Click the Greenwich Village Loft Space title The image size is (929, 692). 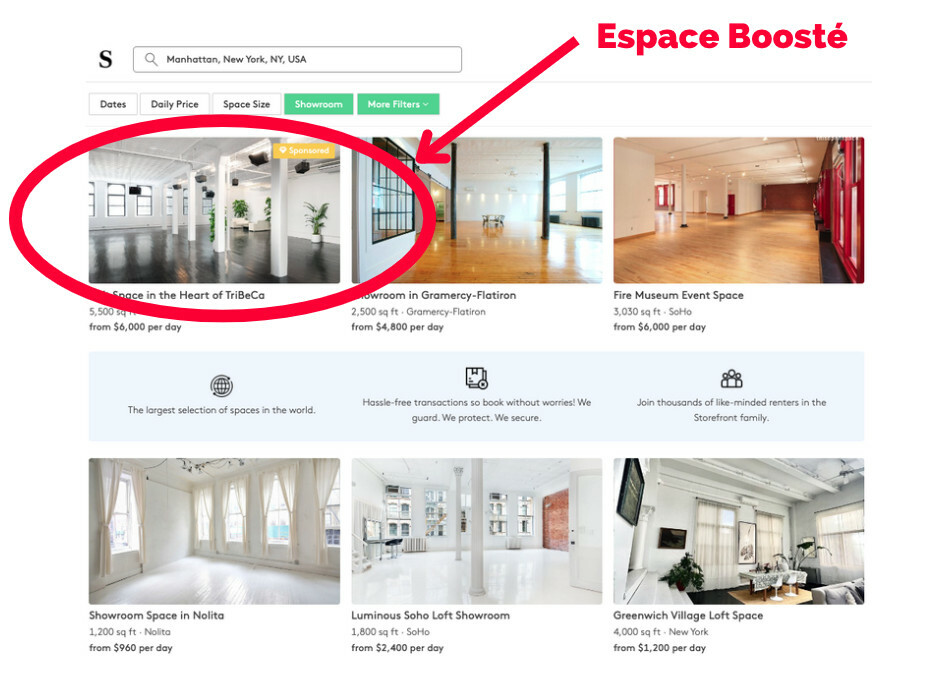tap(688, 616)
